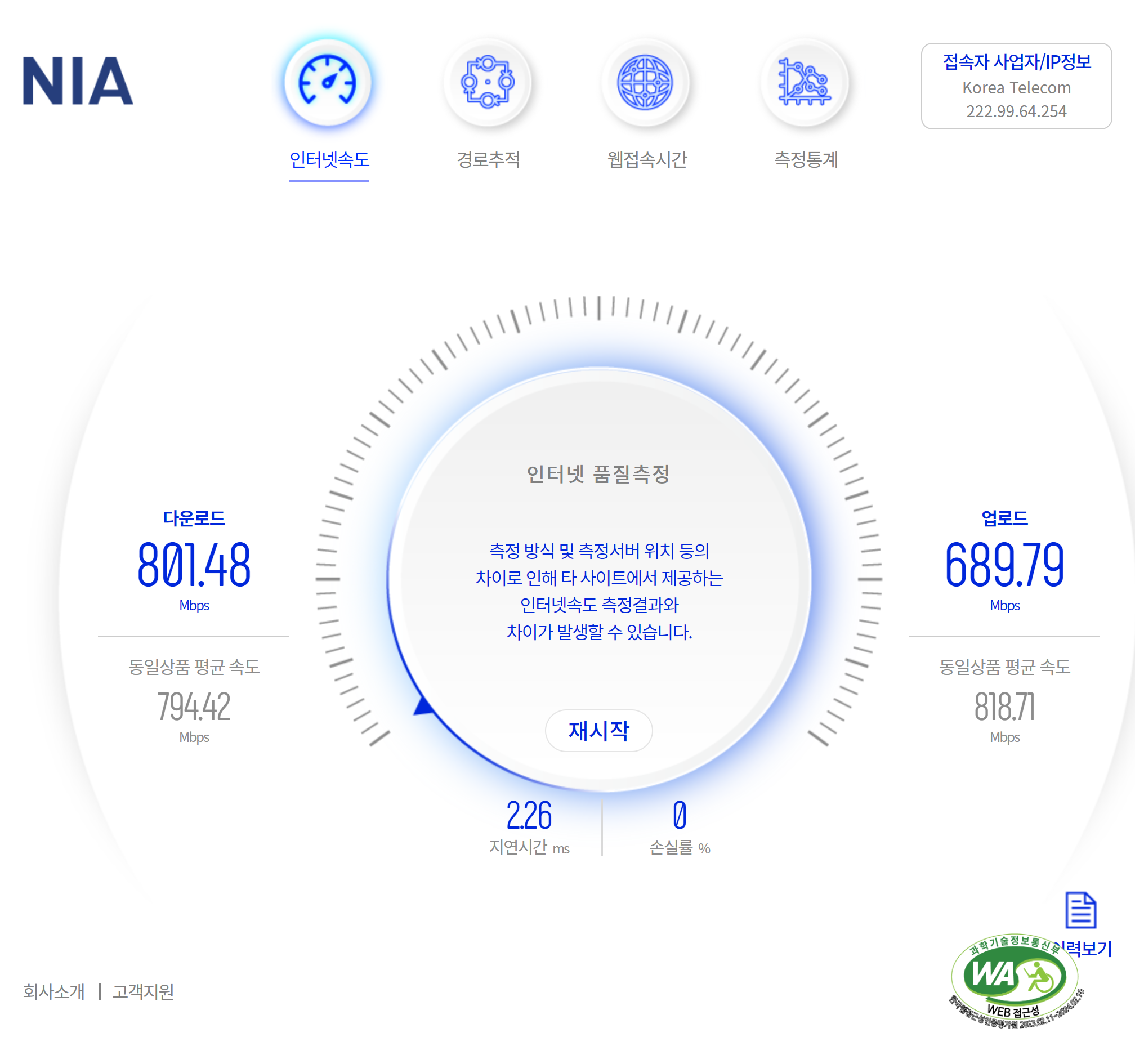Click the web access time globe icon

pyautogui.click(x=646, y=82)
